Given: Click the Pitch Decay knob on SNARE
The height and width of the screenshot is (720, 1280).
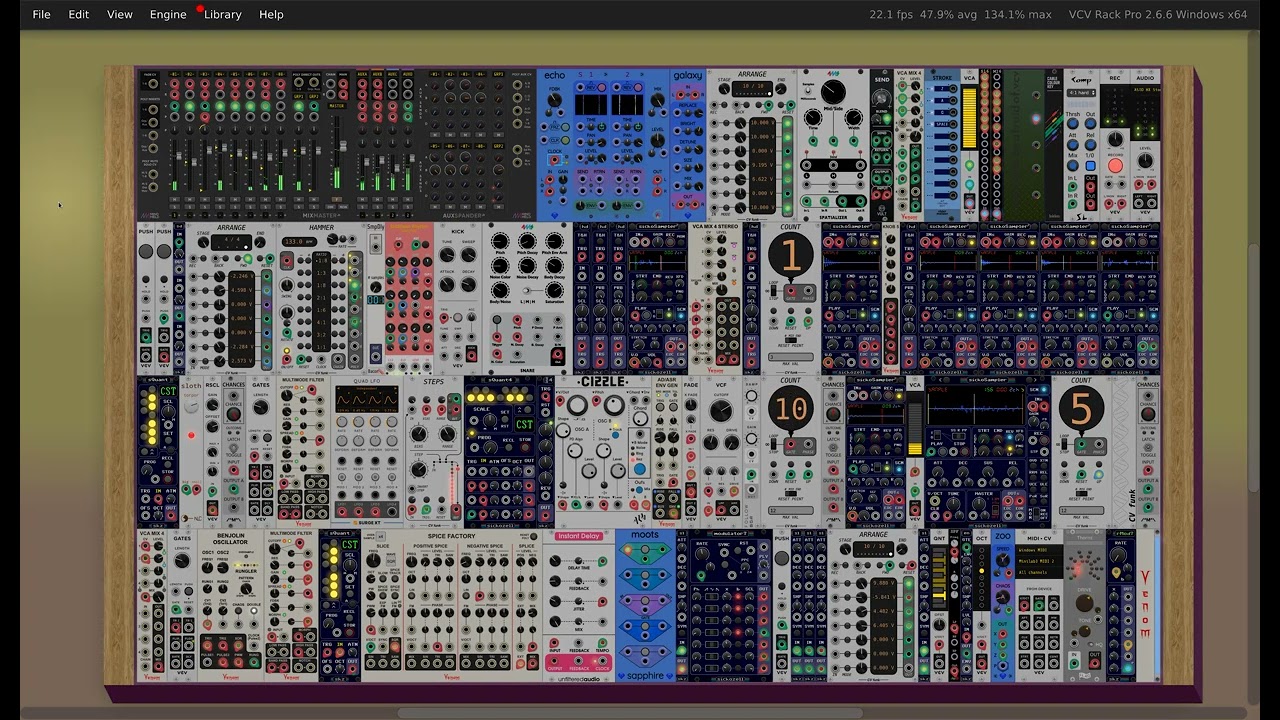Looking at the screenshot, I should pos(527,241).
